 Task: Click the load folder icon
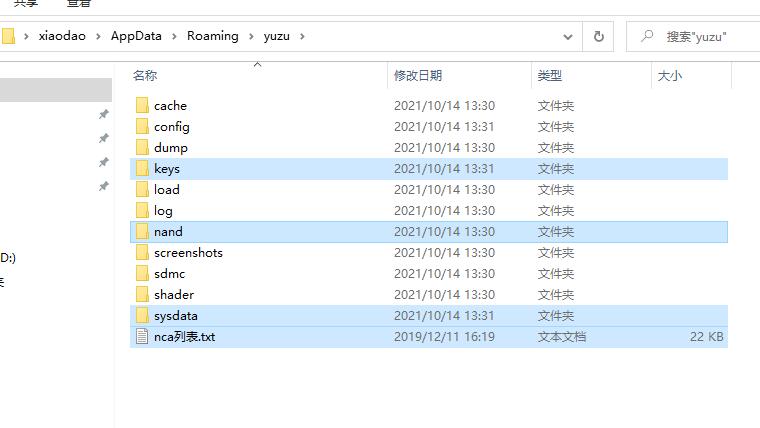point(142,190)
